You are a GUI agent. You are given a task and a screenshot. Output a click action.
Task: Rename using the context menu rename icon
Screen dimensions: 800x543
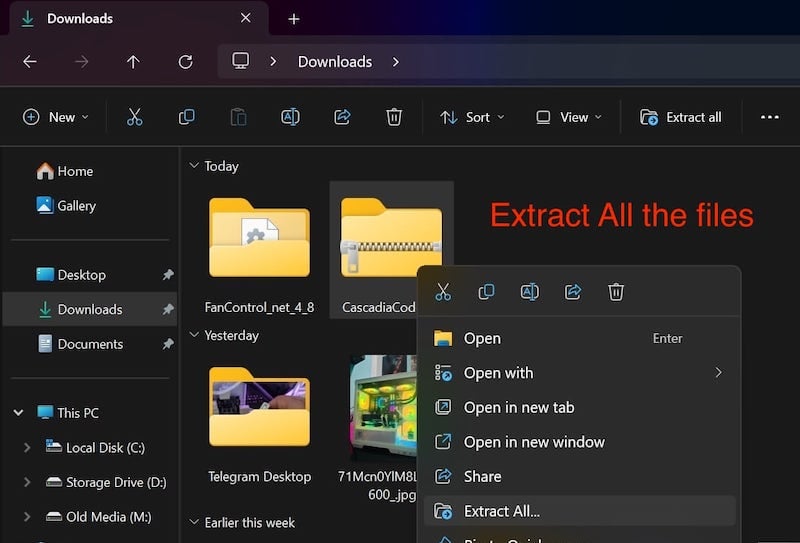(x=530, y=292)
